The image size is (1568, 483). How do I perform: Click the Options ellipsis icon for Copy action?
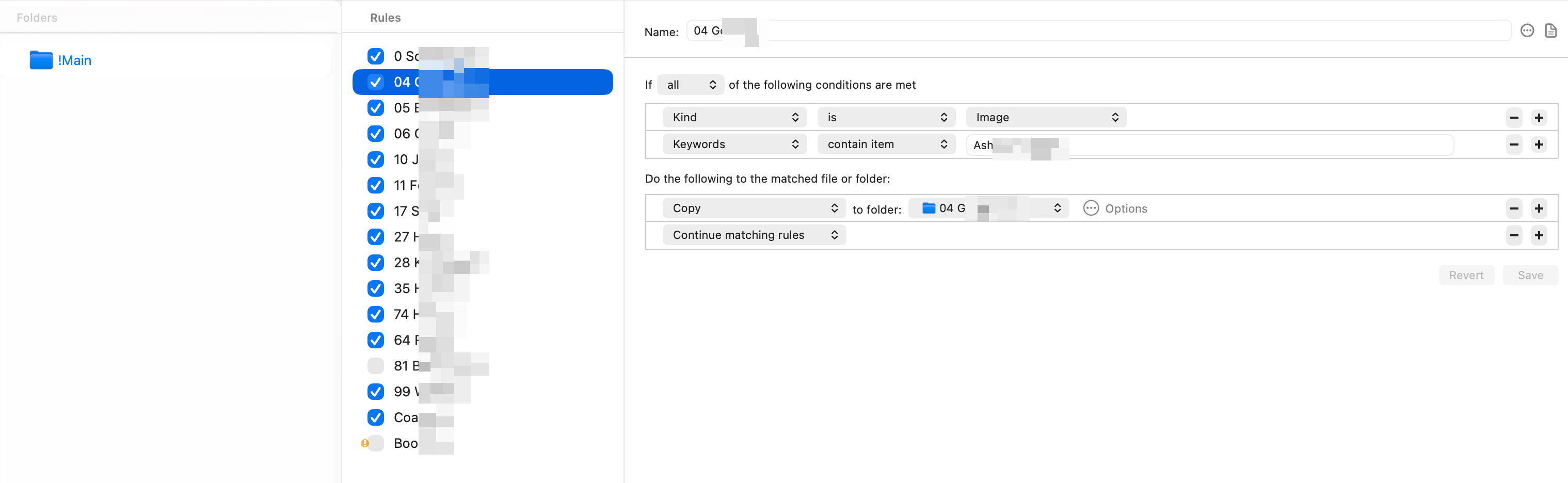pos(1091,208)
